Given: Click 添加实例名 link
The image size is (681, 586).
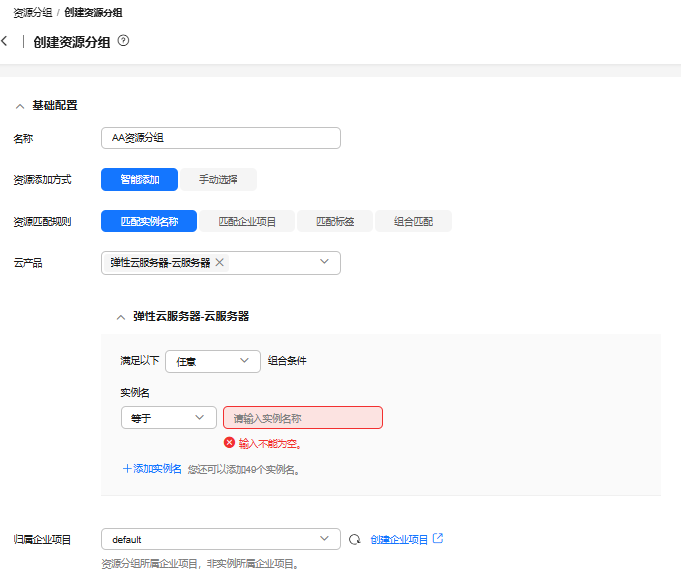Looking at the screenshot, I should (x=152, y=469).
